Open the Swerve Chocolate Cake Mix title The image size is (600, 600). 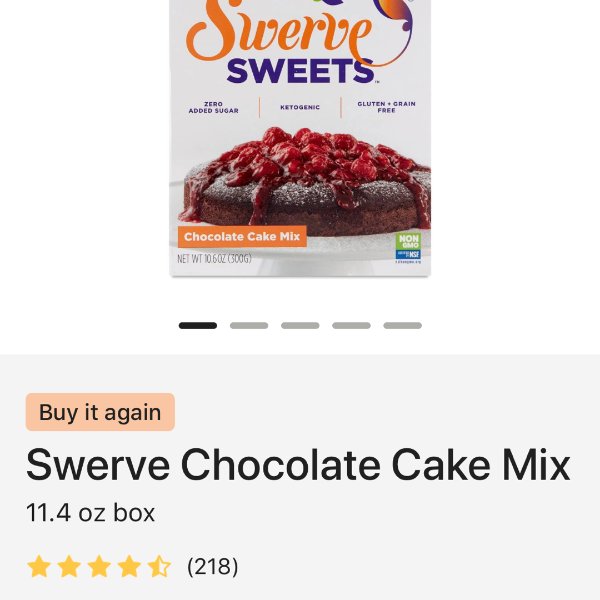coord(298,465)
